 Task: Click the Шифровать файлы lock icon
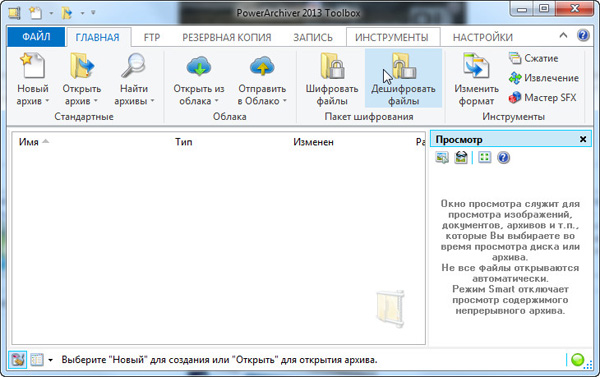(332, 66)
